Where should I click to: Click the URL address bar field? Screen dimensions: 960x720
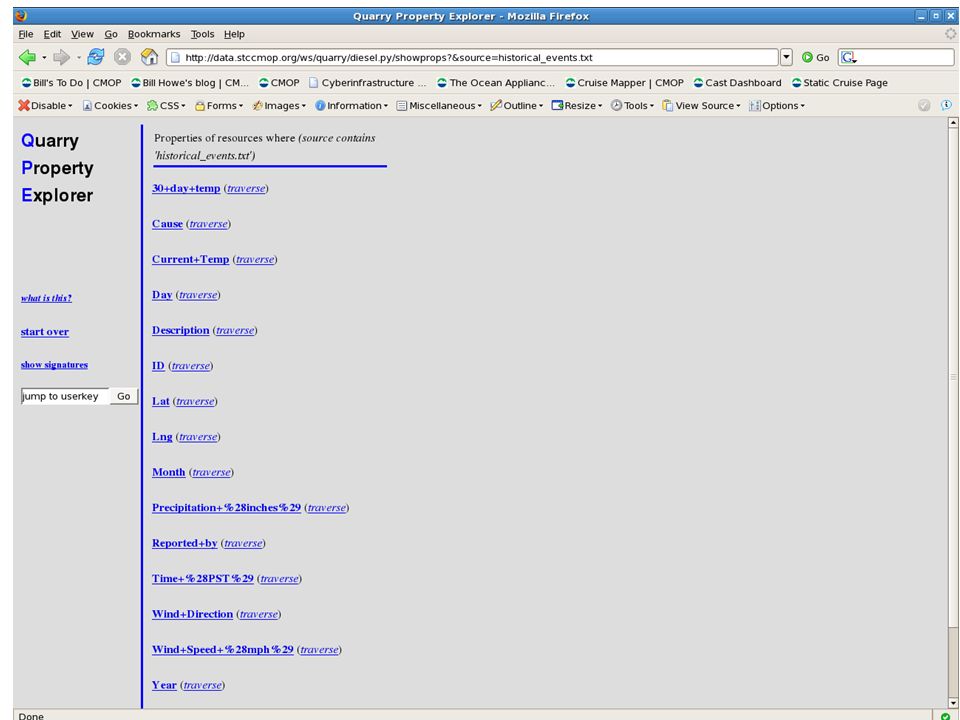pos(473,58)
